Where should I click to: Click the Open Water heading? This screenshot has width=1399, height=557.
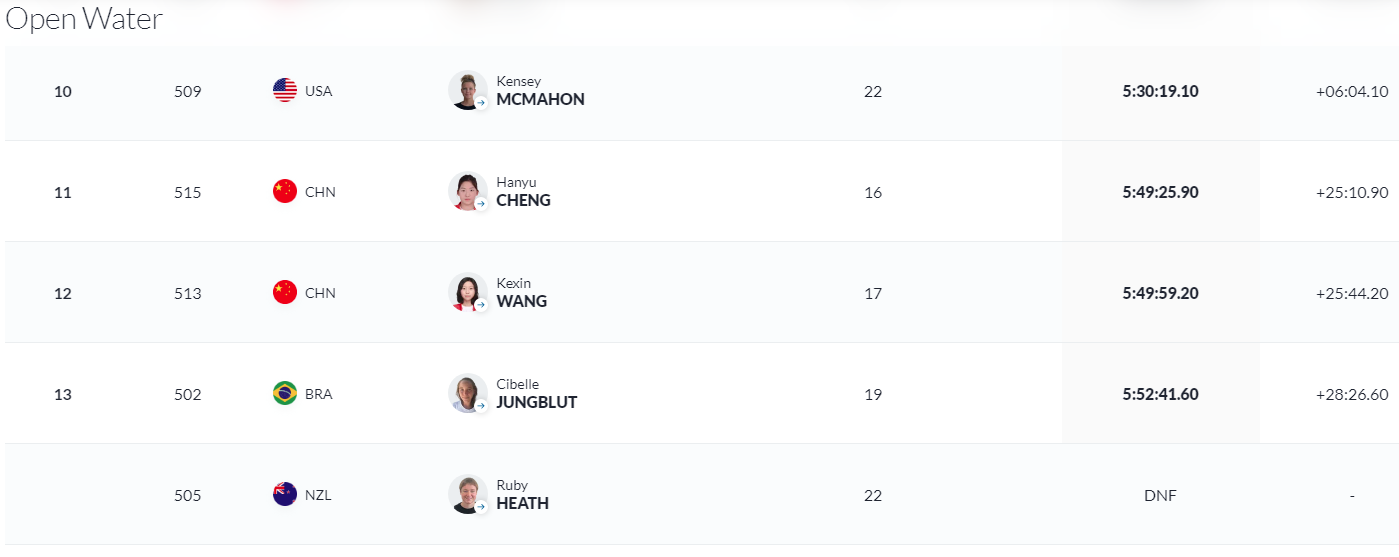coord(84,18)
